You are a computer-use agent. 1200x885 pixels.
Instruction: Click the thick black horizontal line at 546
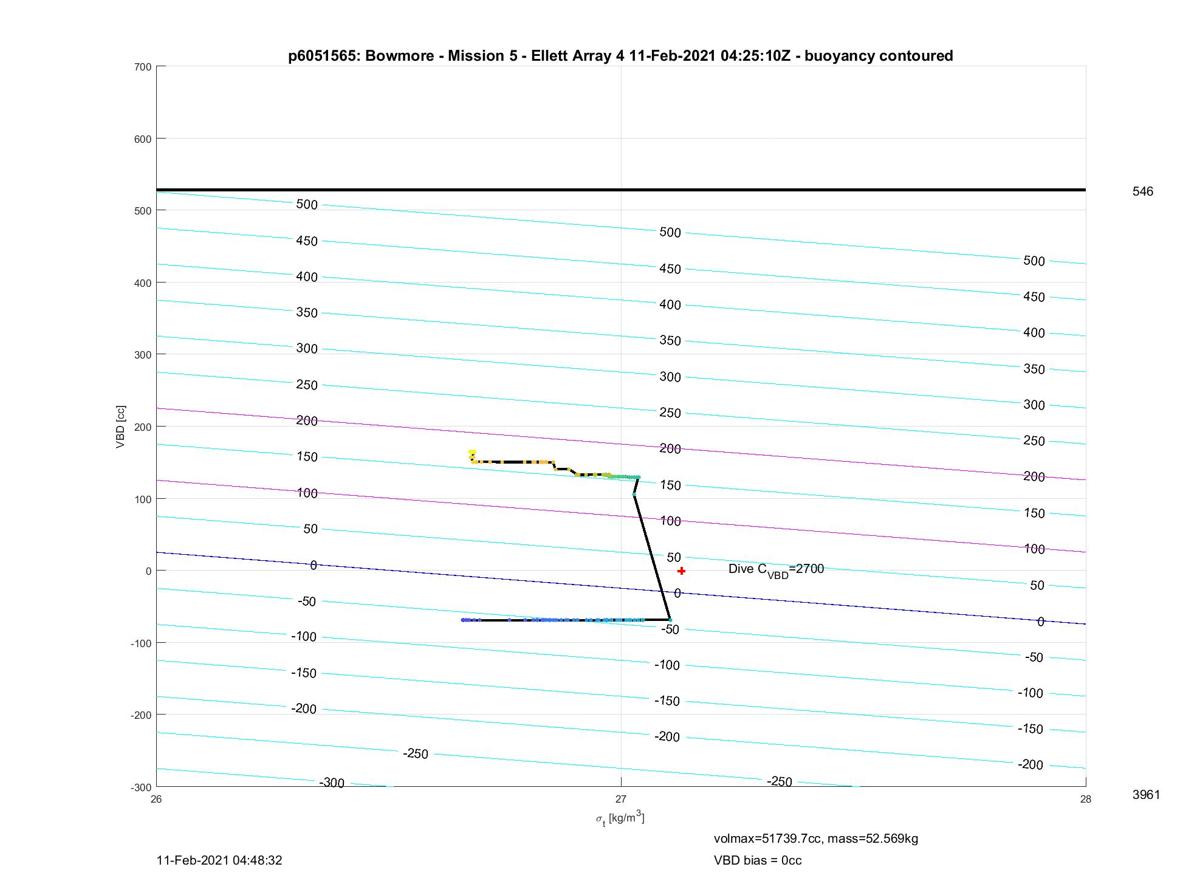(x=621, y=189)
